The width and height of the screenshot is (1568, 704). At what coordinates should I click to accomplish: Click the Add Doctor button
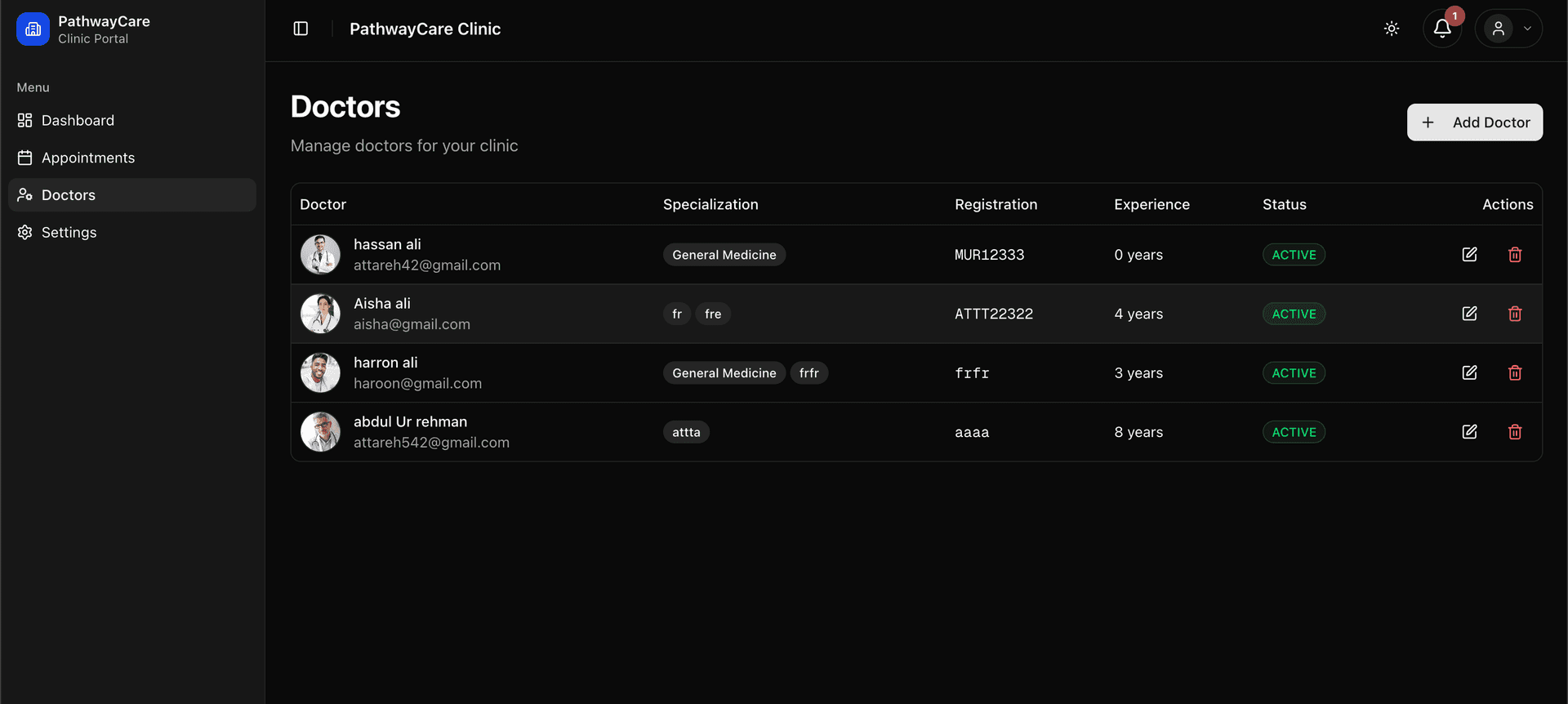[1474, 123]
